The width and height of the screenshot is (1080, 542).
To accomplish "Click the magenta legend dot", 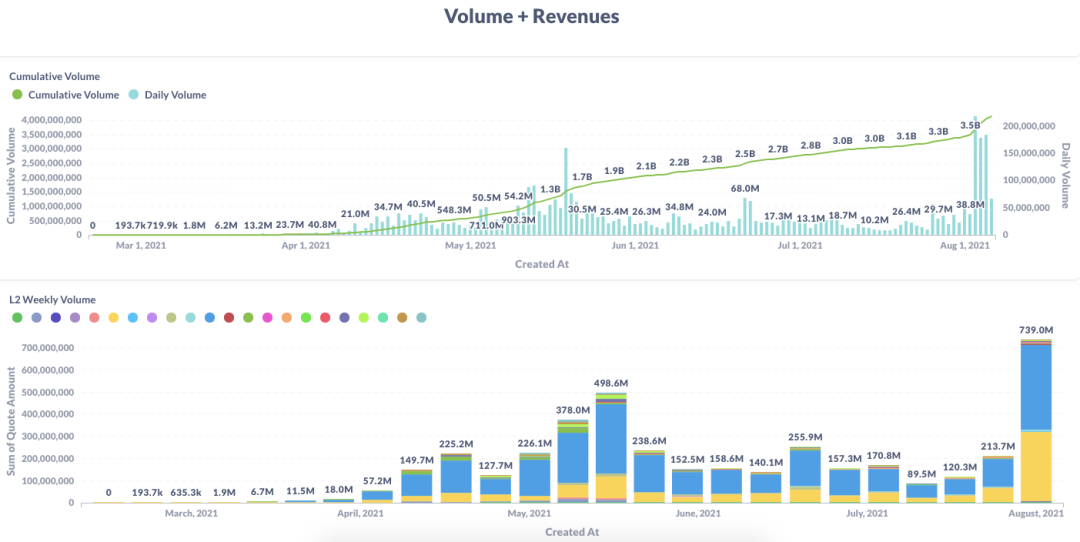I will tap(267, 317).
